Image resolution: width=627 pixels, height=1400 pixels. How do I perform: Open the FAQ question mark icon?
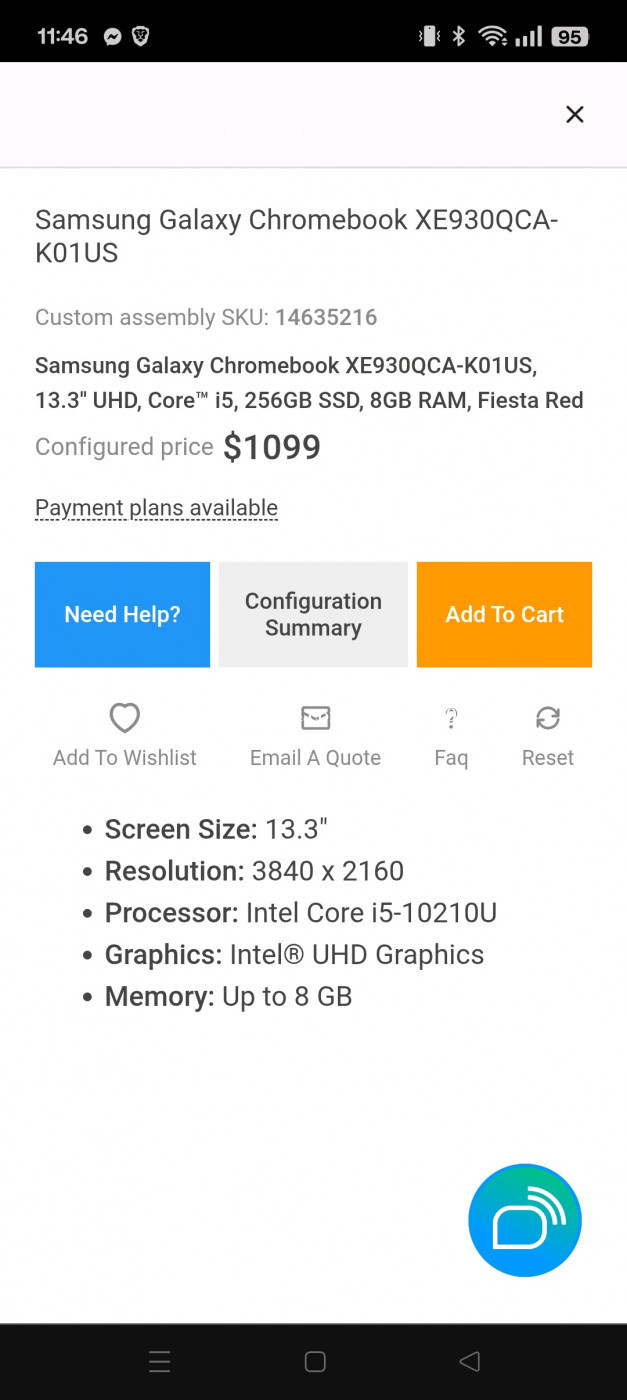point(451,717)
